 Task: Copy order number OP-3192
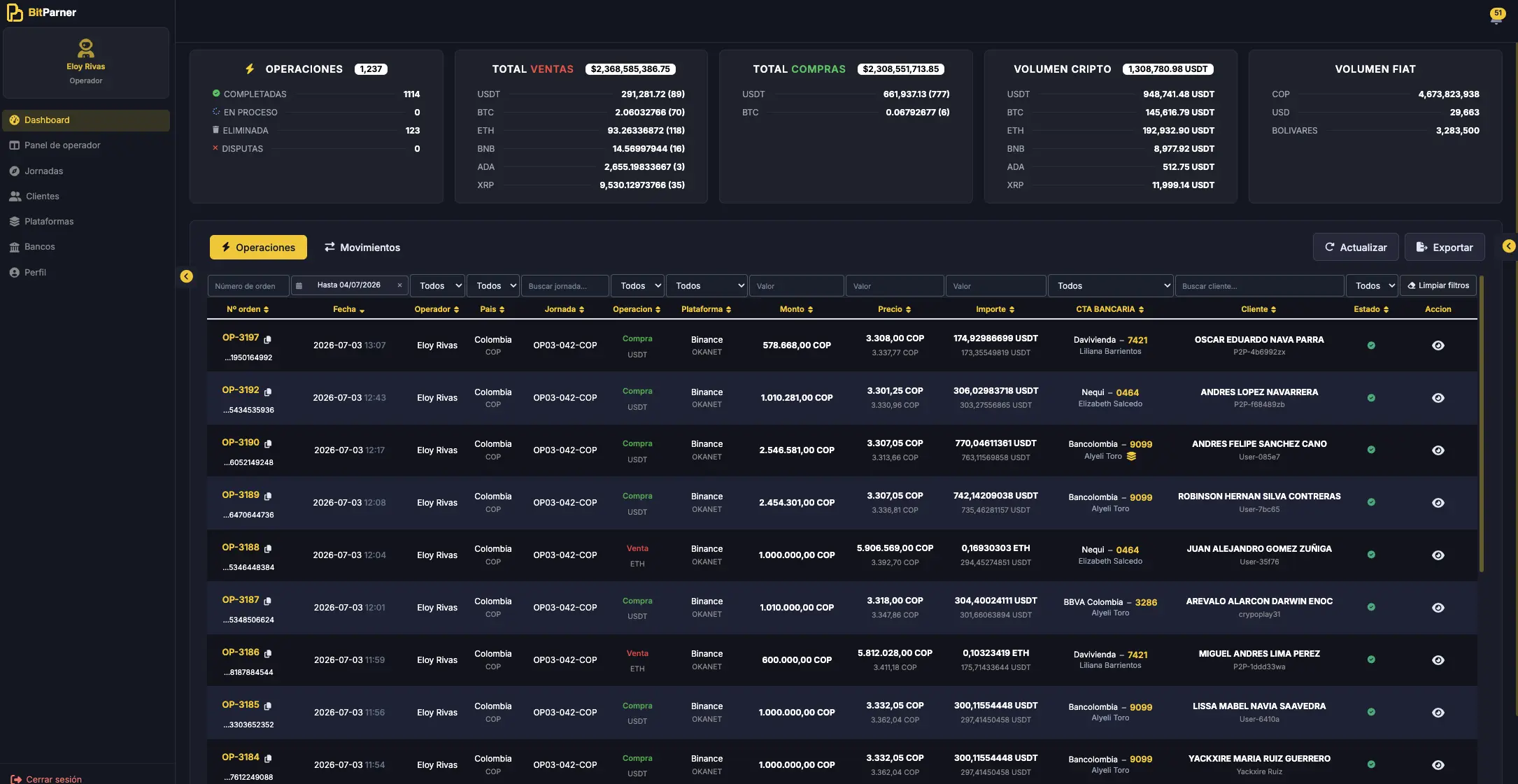point(267,392)
